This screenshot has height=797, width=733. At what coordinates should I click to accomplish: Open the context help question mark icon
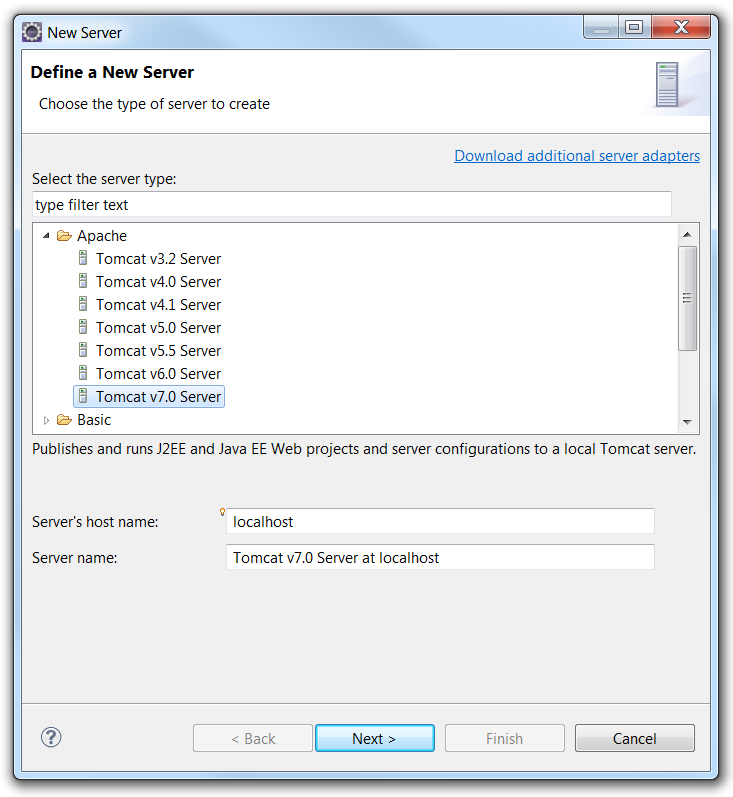point(51,737)
